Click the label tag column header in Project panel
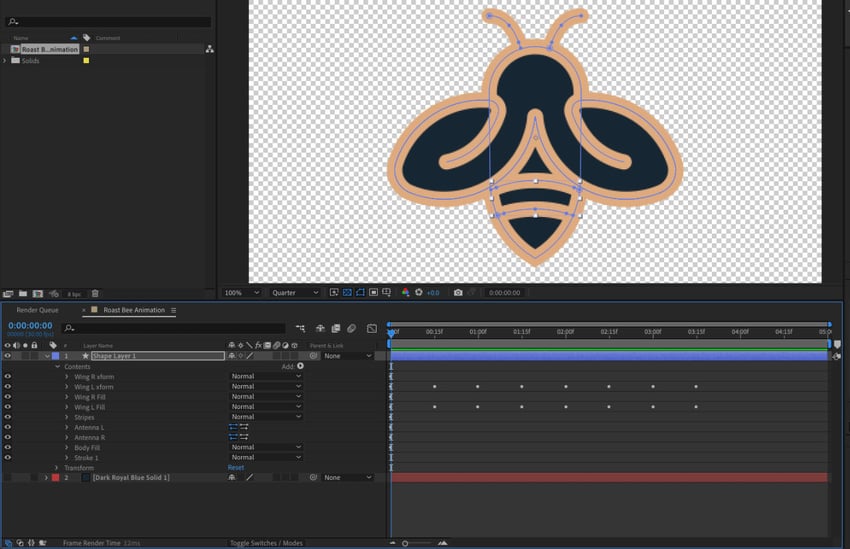The height and width of the screenshot is (549, 850). [x=86, y=38]
